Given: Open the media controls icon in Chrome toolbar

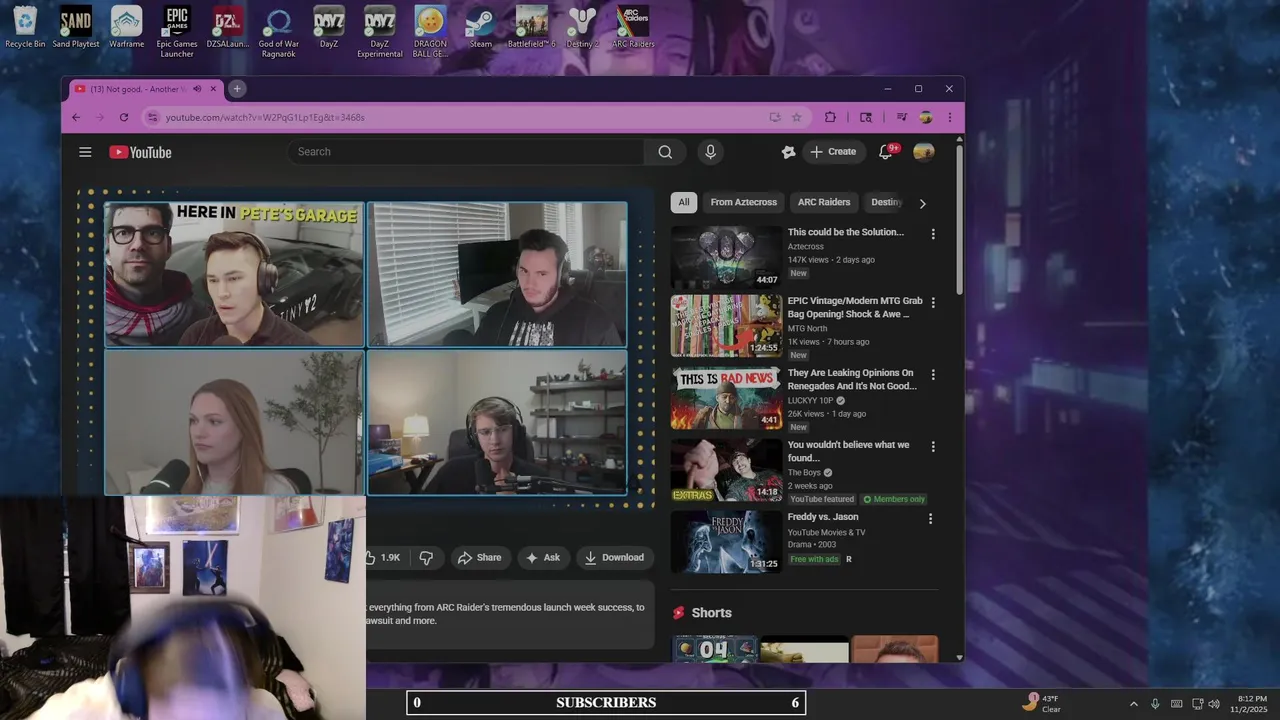Looking at the screenshot, I should pyautogui.click(x=902, y=117).
